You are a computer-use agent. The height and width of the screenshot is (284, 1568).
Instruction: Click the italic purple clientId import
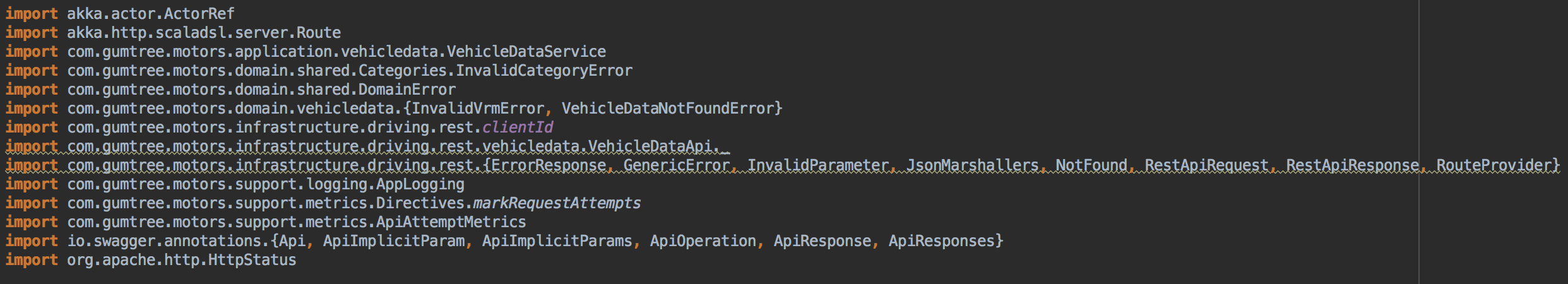coord(518,127)
